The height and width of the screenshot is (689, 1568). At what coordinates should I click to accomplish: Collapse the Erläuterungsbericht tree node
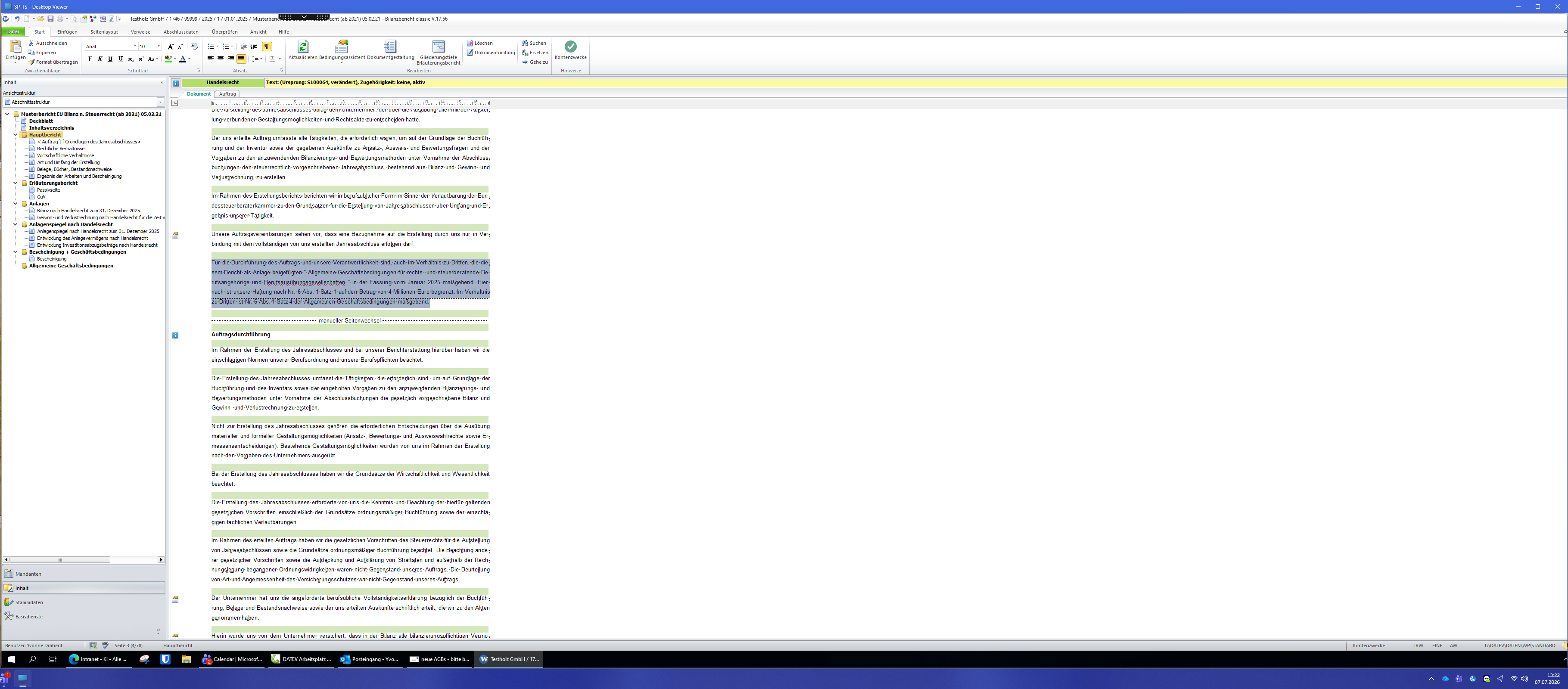click(x=15, y=183)
